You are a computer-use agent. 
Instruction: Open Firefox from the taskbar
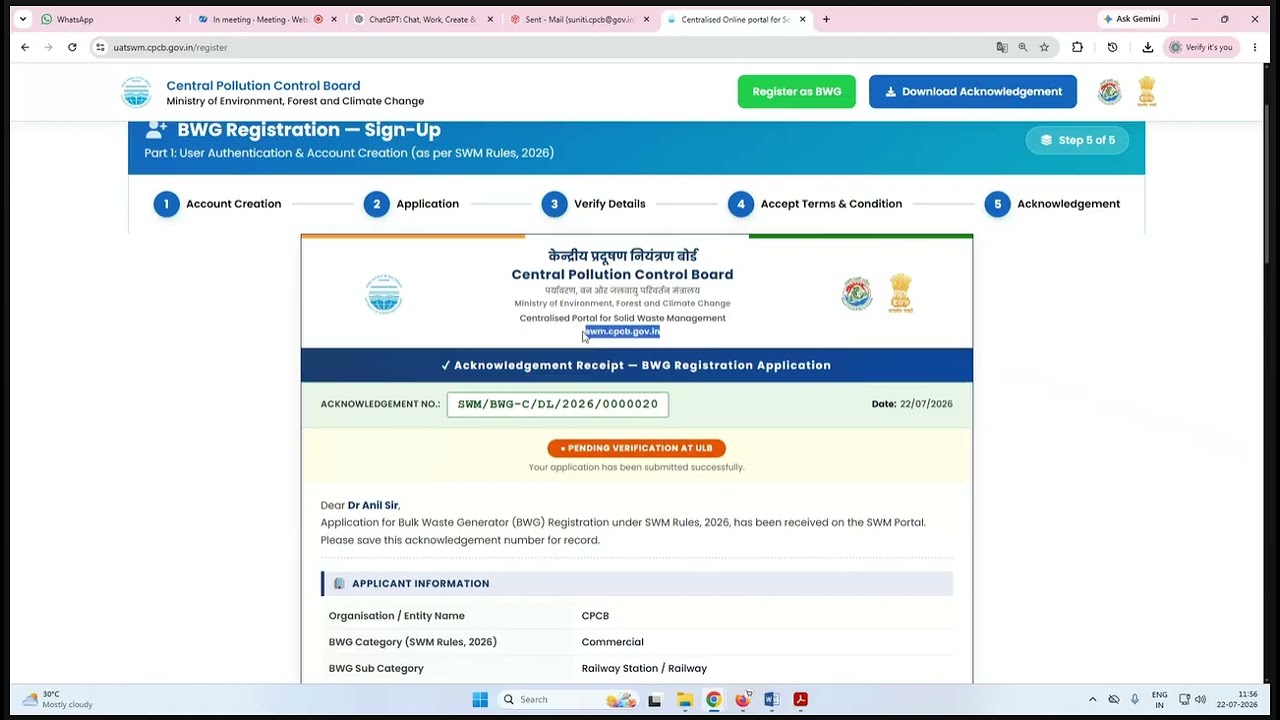click(743, 699)
